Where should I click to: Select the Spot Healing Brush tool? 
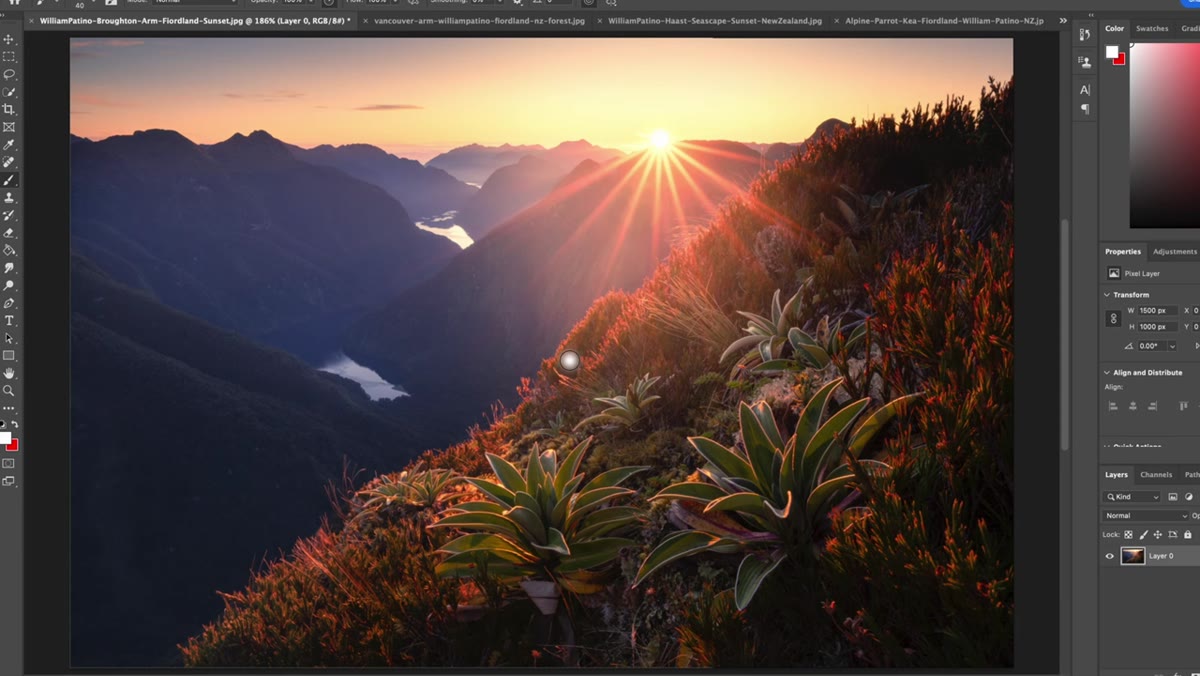coord(9,162)
